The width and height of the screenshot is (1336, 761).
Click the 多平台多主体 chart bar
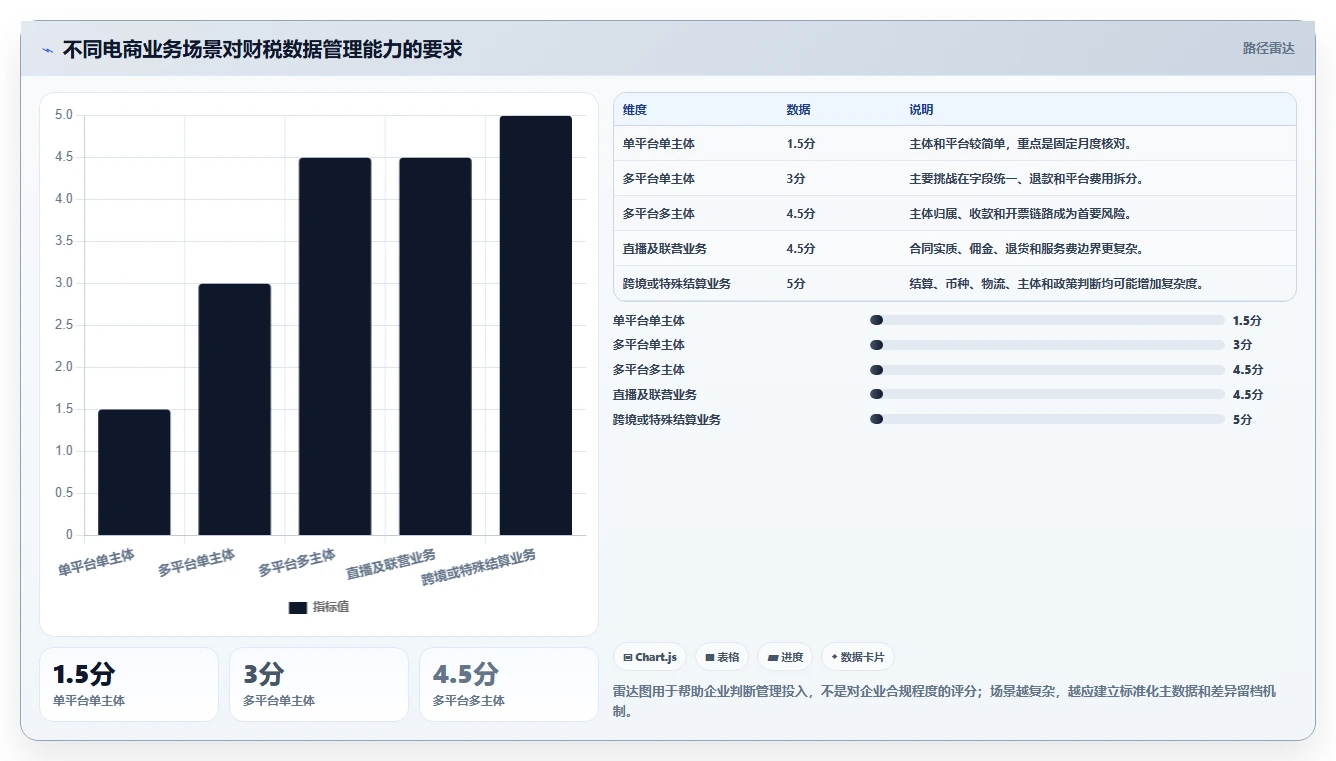pyautogui.click(x=335, y=346)
